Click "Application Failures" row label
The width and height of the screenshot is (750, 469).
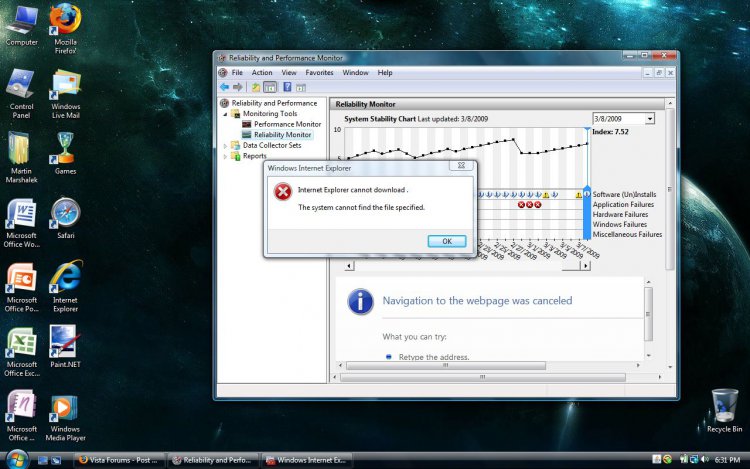click(x=623, y=205)
